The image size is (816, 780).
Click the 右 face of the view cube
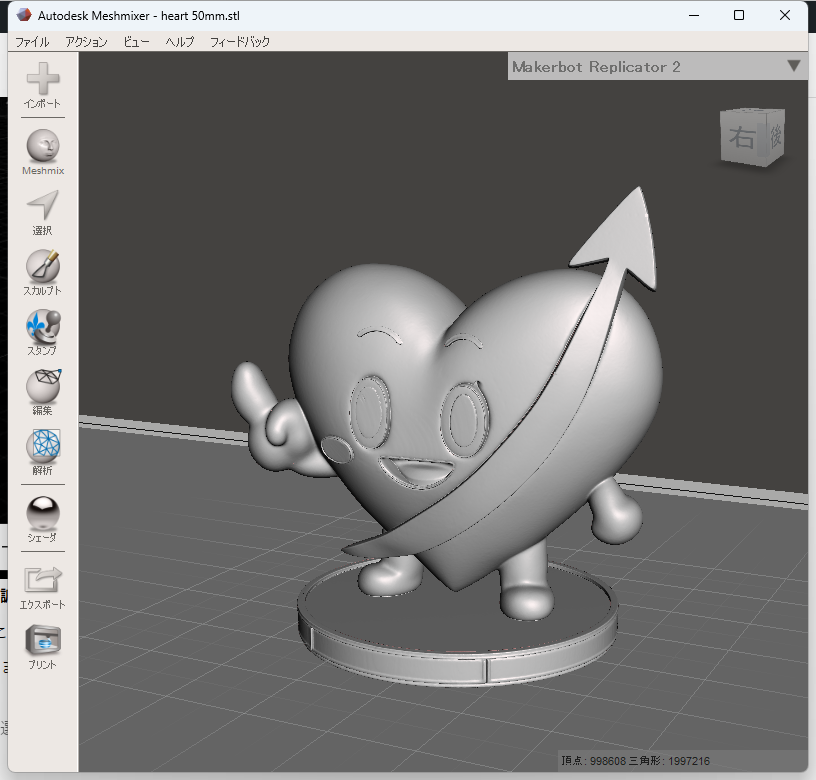742,138
